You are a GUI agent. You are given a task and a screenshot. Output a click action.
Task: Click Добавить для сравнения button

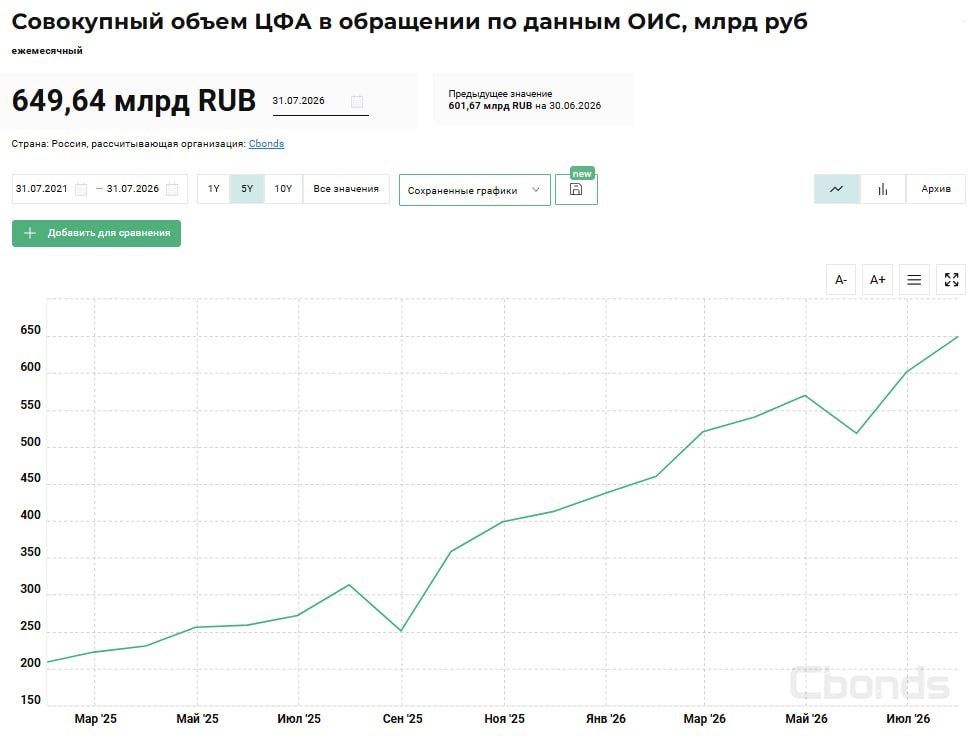pyautogui.click(x=96, y=233)
